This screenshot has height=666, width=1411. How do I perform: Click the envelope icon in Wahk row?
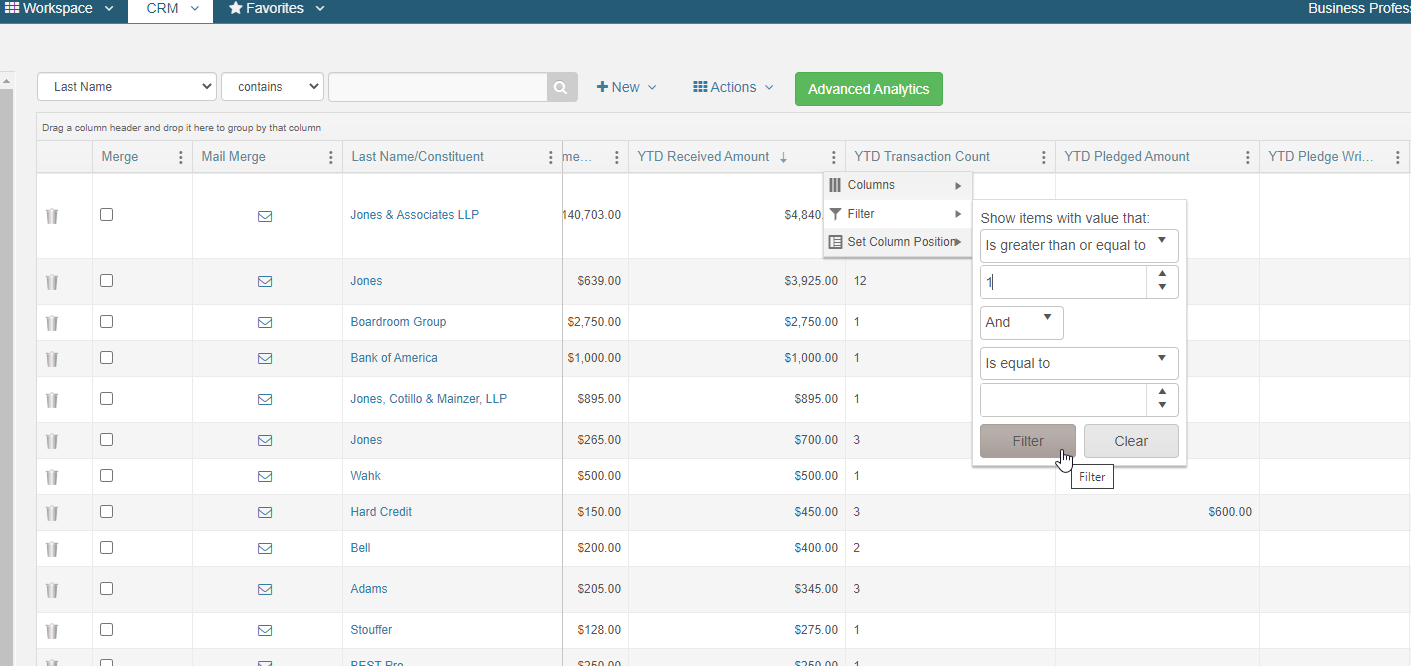pos(265,476)
